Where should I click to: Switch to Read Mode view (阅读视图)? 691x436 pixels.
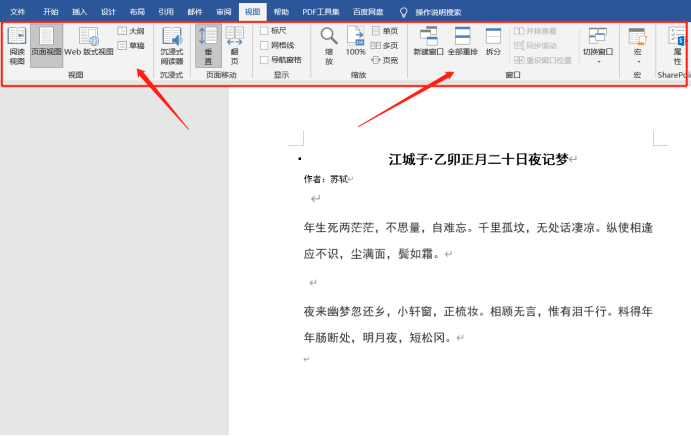click(x=17, y=46)
